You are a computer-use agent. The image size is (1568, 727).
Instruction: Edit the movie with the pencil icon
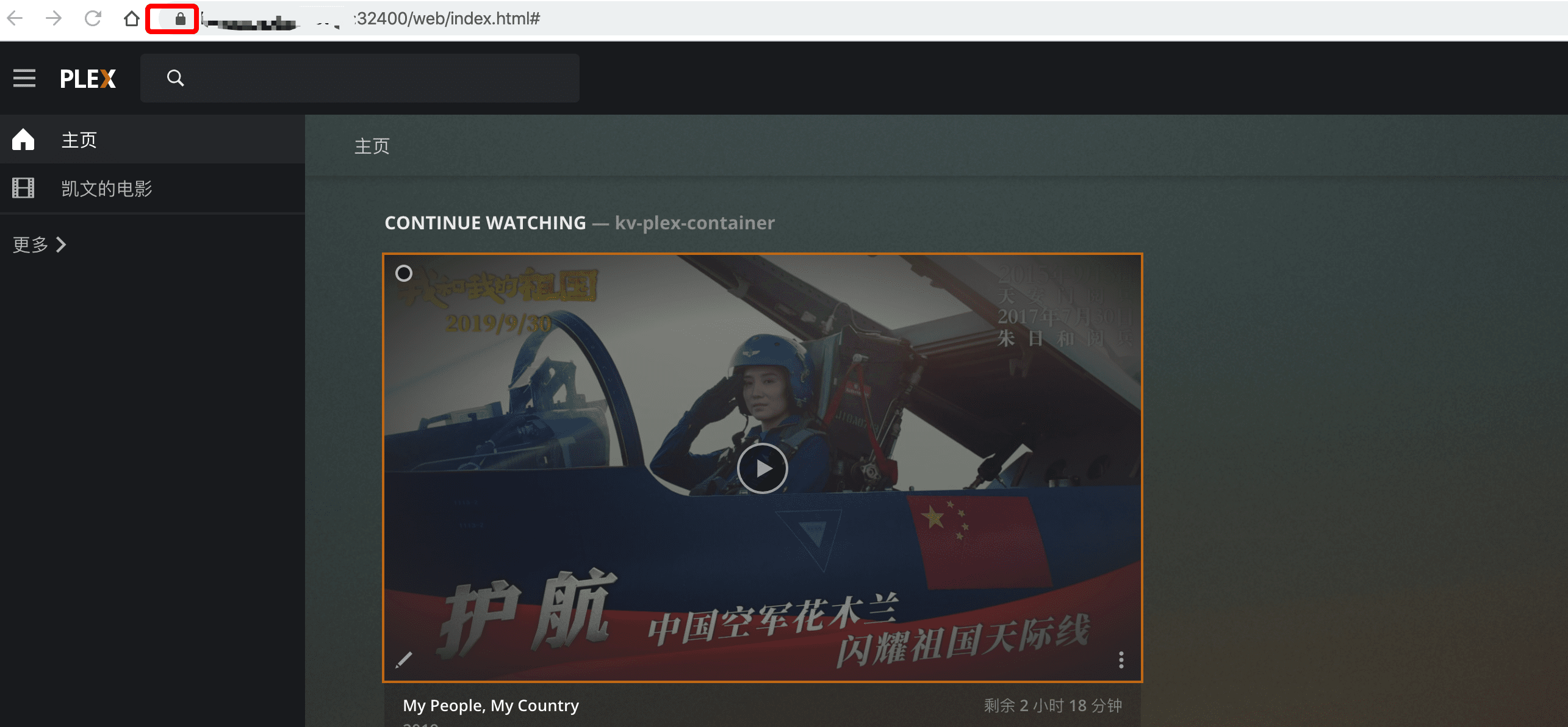click(404, 660)
